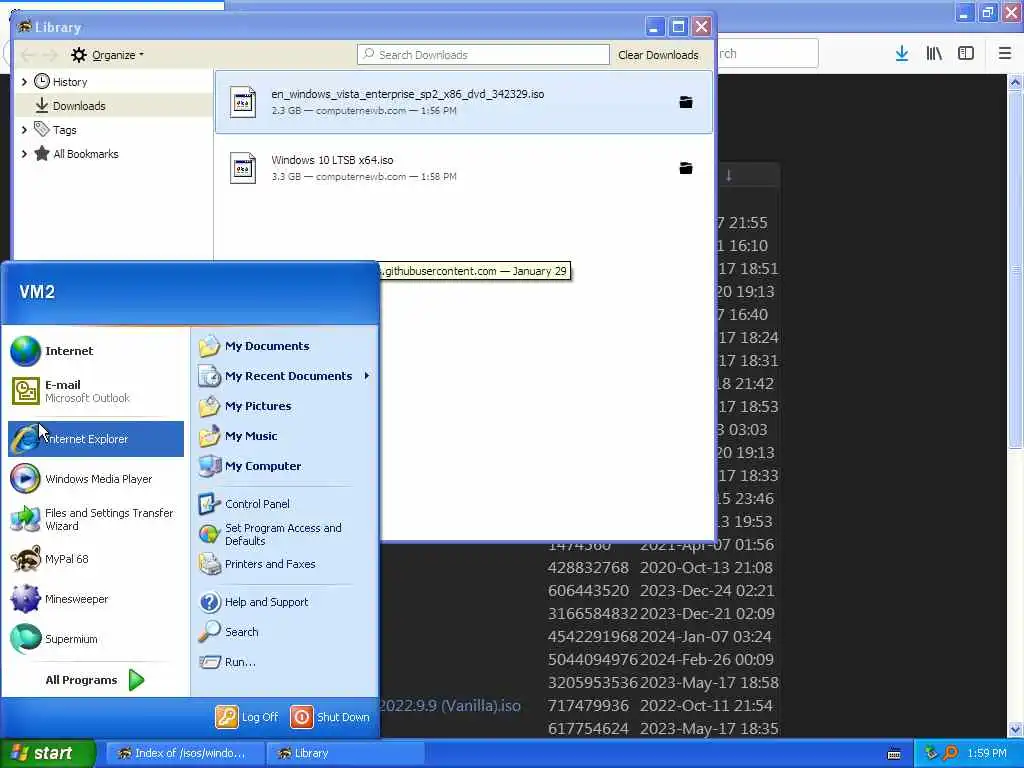The image size is (1024, 768).
Task: Click Clear Downloads button
Action: pos(658,55)
